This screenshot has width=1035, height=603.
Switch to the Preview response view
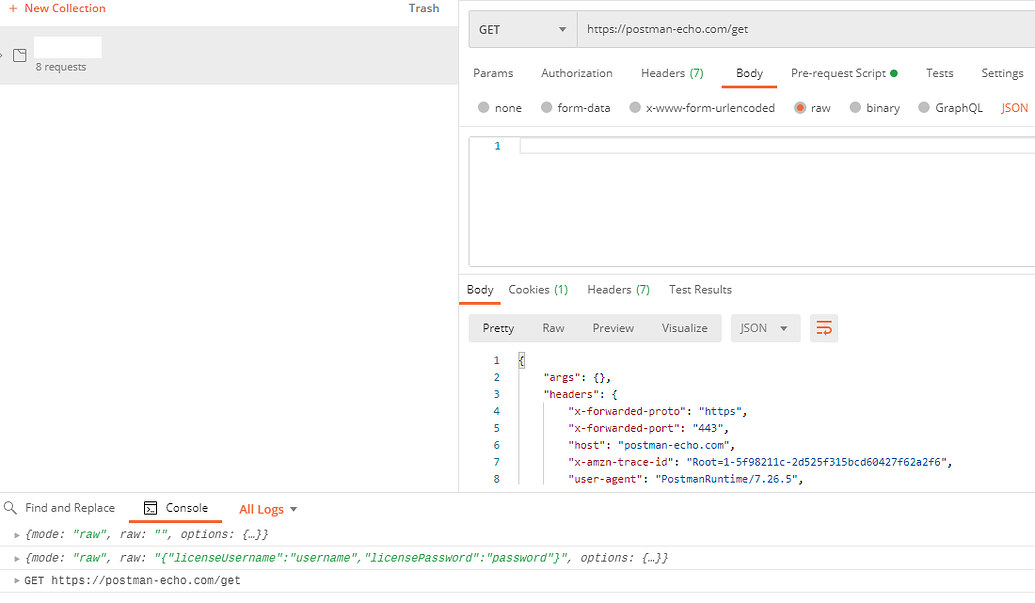point(612,327)
